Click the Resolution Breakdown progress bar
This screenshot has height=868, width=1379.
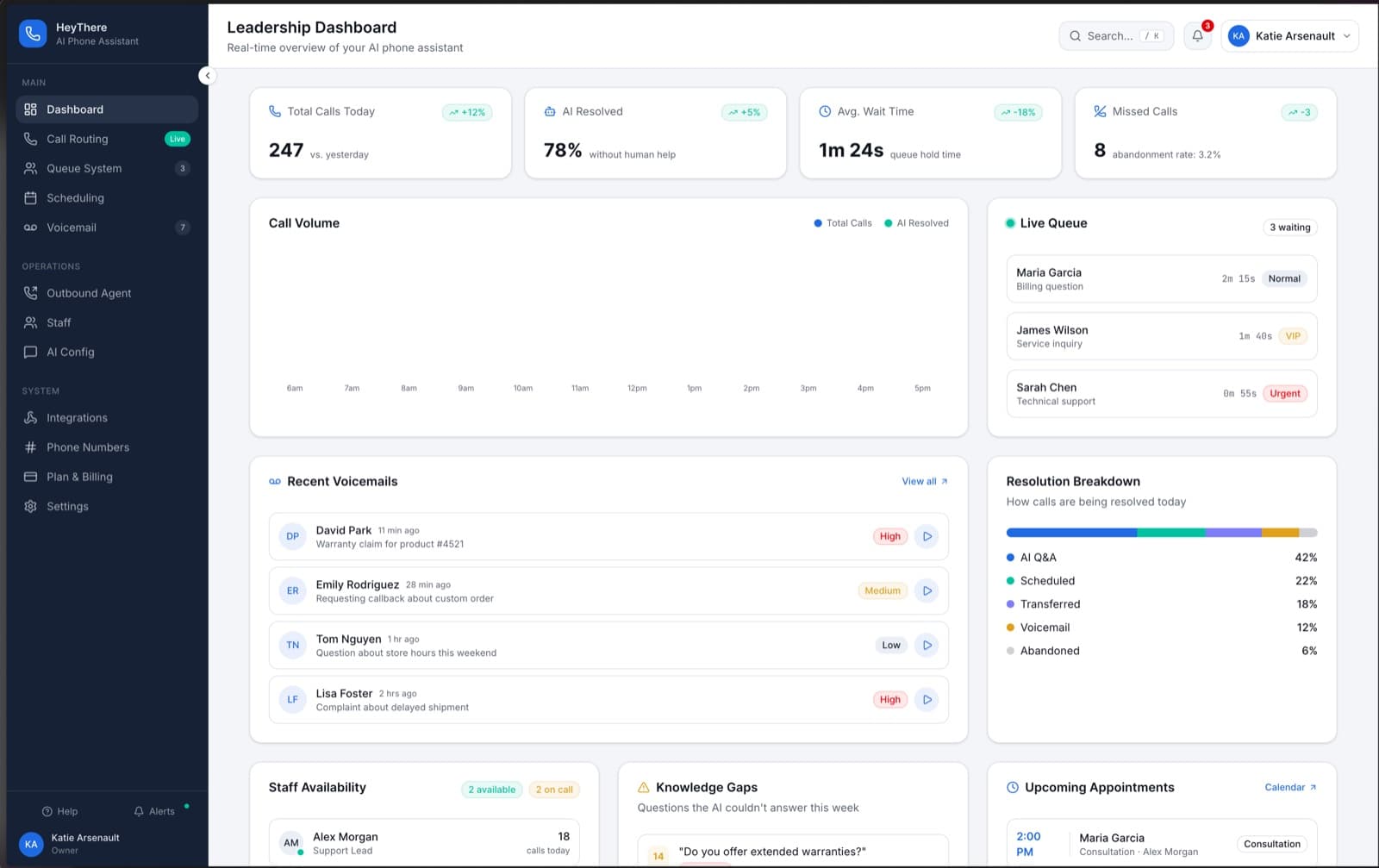click(x=1161, y=533)
